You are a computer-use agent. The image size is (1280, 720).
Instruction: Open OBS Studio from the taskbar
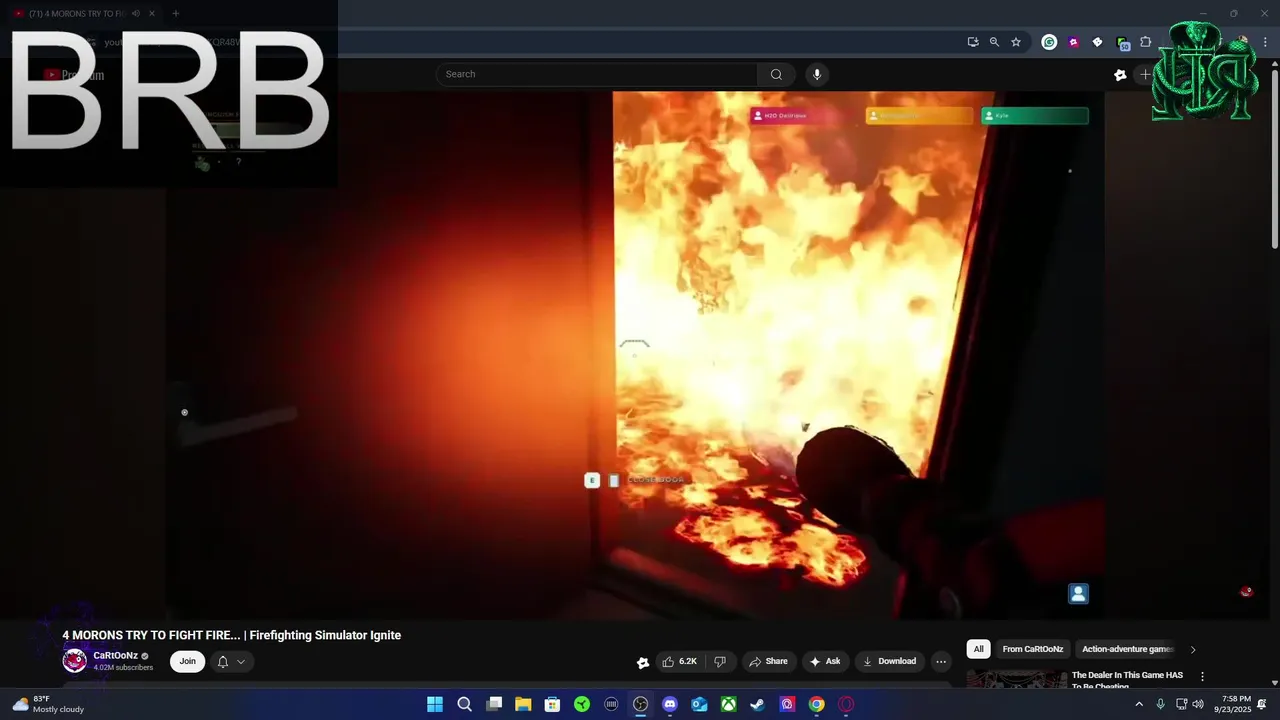coord(640,704)
